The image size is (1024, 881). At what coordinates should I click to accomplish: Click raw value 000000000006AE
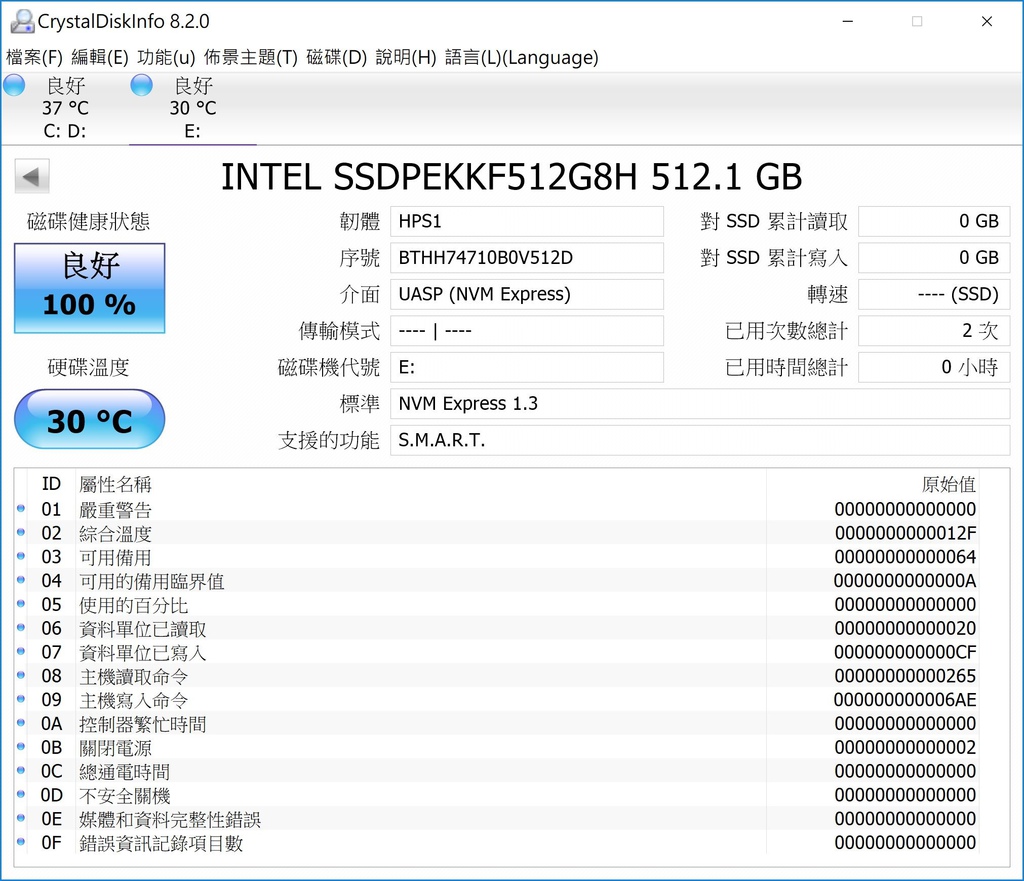[x=905, y=699]
